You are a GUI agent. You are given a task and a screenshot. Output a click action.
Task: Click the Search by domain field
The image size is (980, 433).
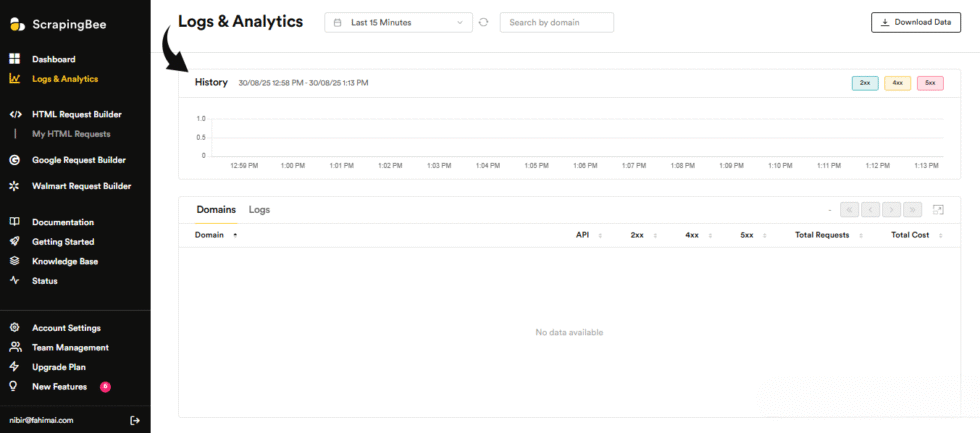click(x=557, y=22)
